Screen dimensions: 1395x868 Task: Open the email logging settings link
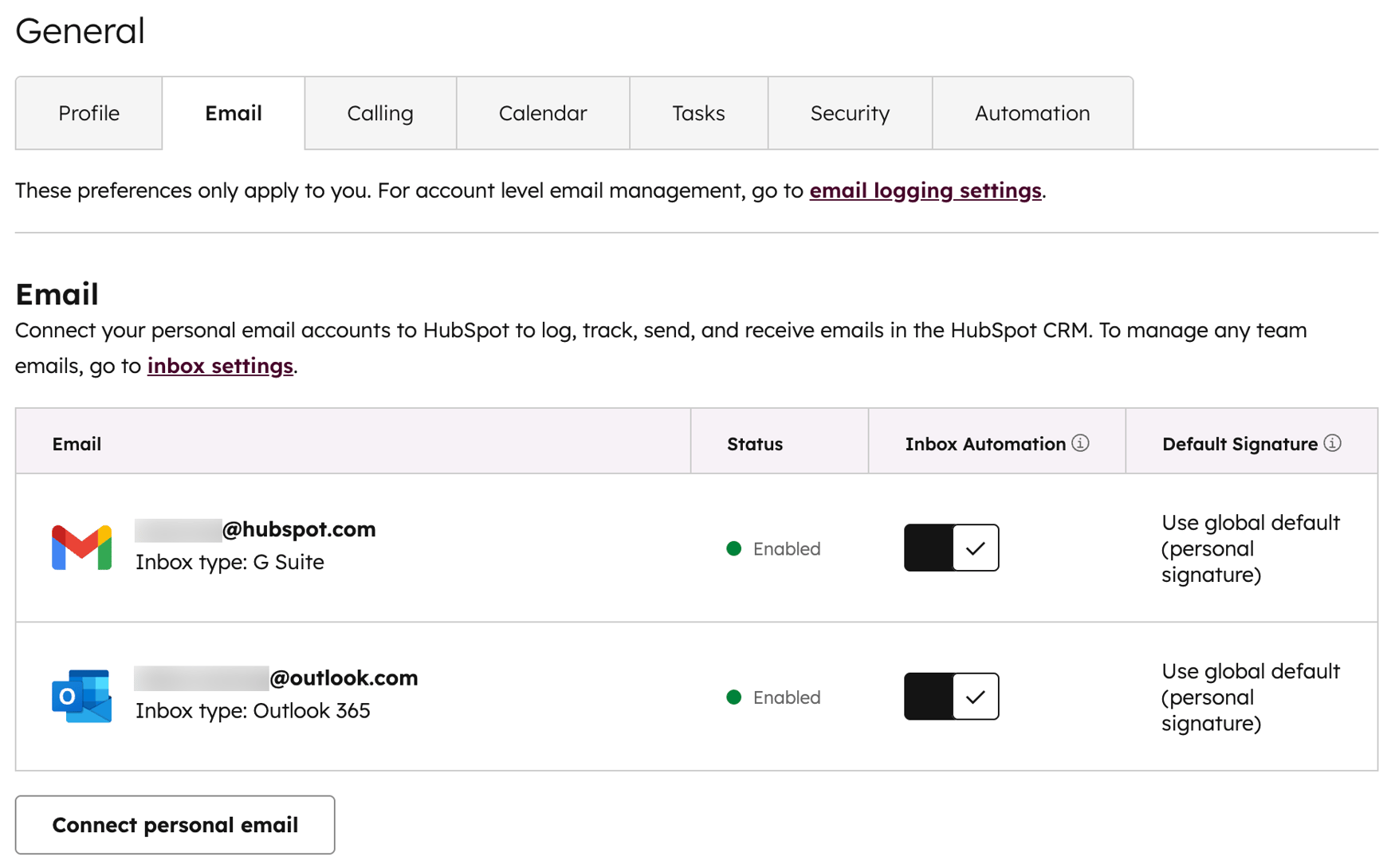[925, 190]
